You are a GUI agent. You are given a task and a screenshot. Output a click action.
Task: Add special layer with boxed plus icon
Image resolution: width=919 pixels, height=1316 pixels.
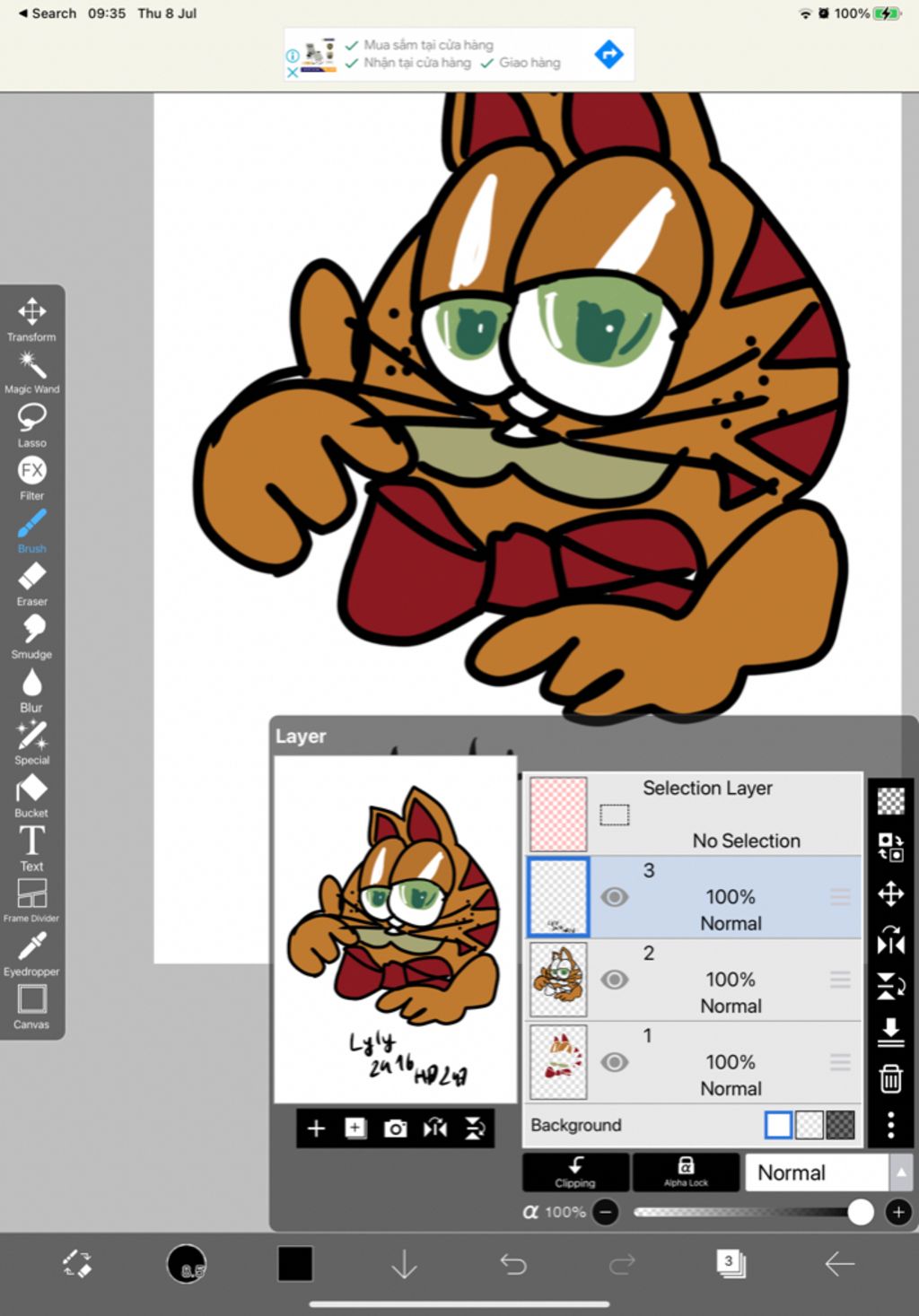(355, 1129)
